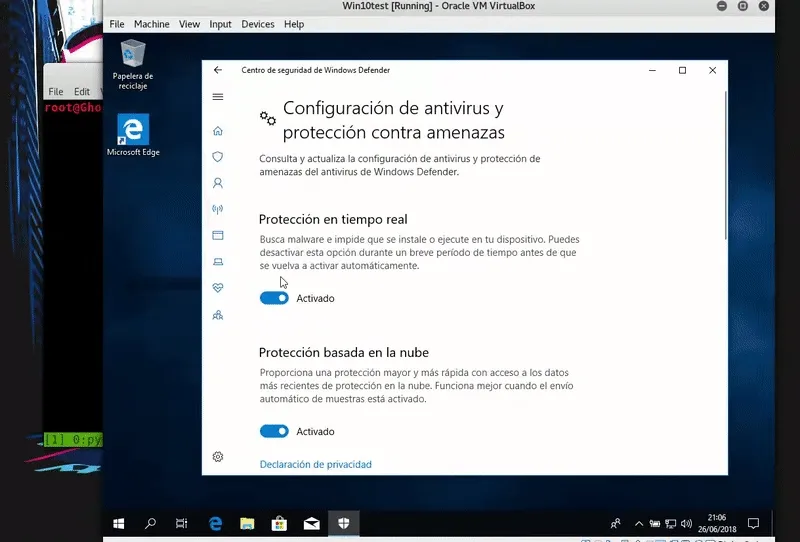800x542 pixels.
Task: Show hidden system tray icons chevron
Action: 639,523
